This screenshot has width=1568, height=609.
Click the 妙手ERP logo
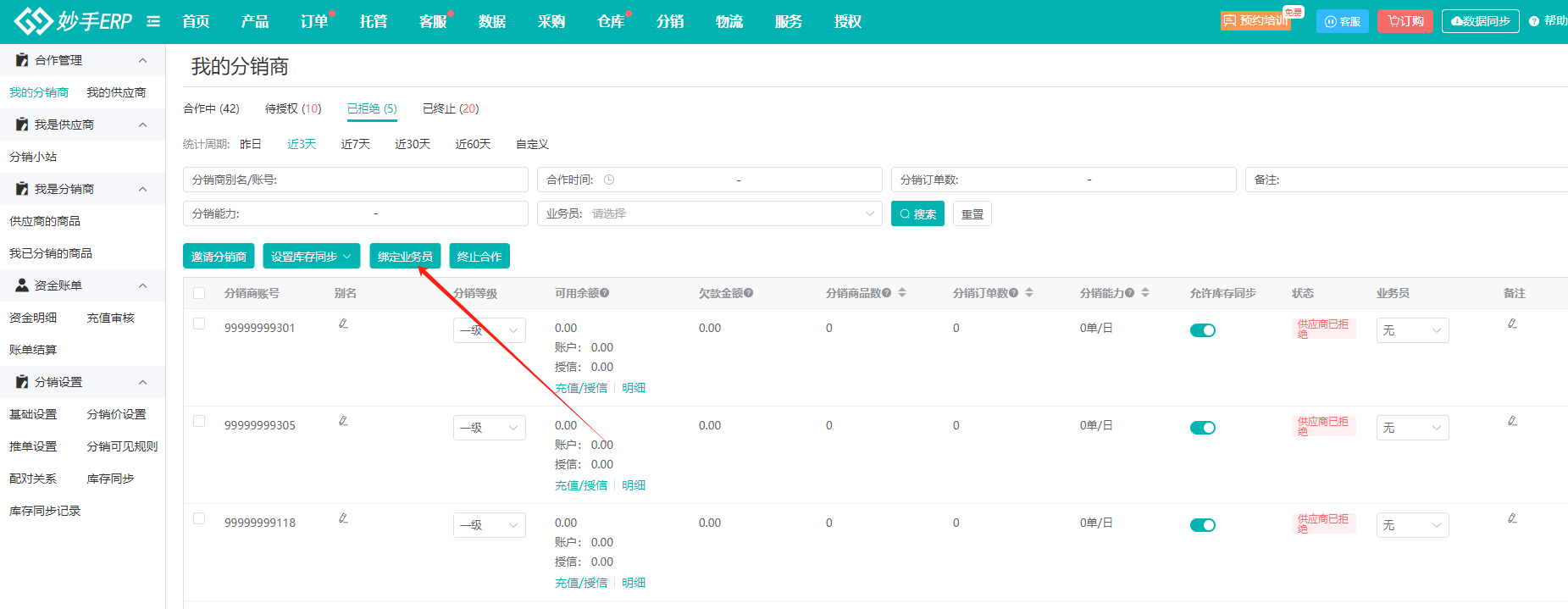[x=73, y=21]
